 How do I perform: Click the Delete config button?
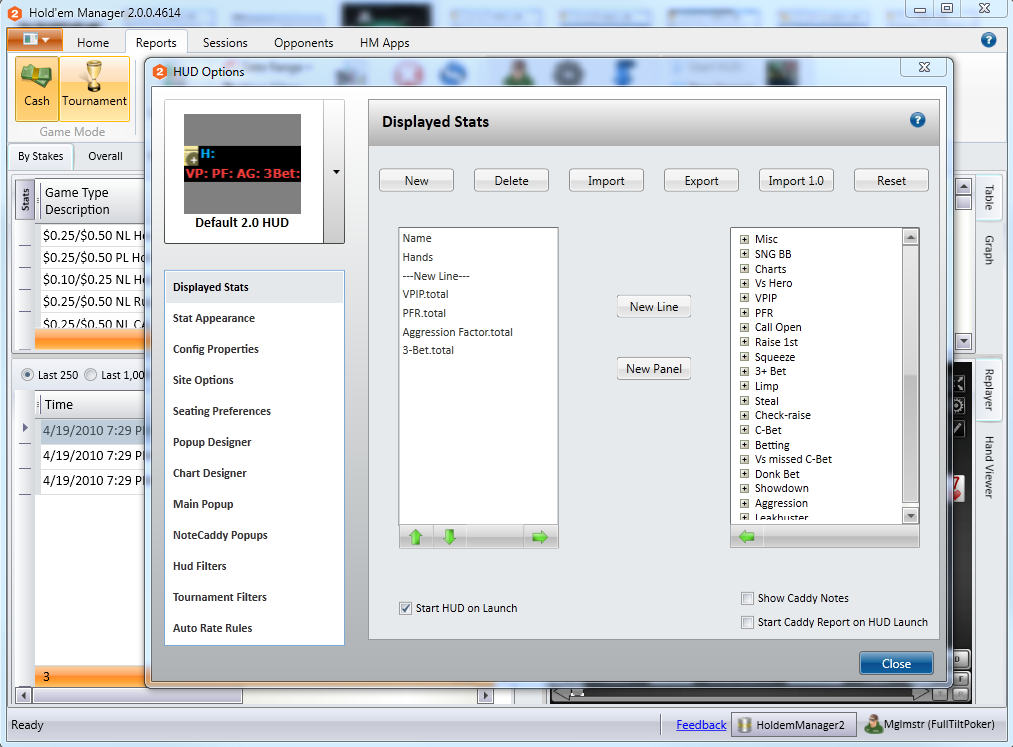tap(511, 181)
